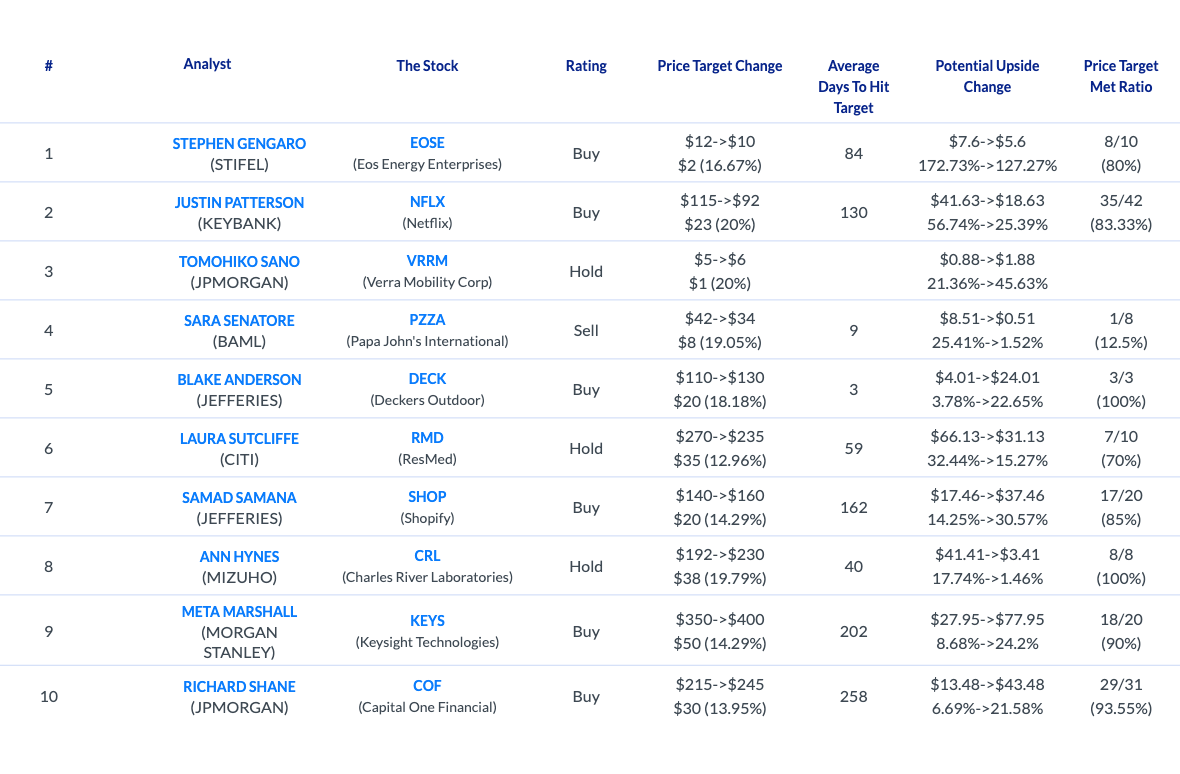This screenshot has height=774, width=1180.
Task: Click Price Target Change column header
Action: pos(719,66)
